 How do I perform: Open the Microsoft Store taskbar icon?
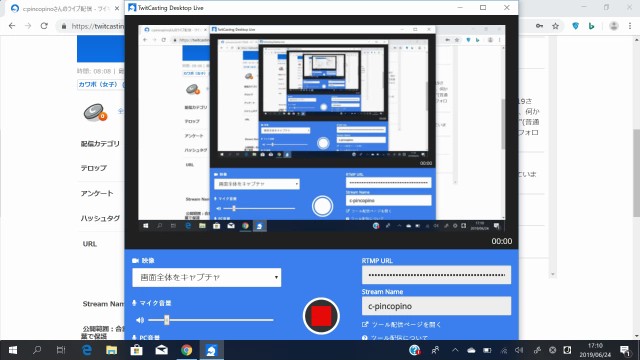(x=136, y=350)
